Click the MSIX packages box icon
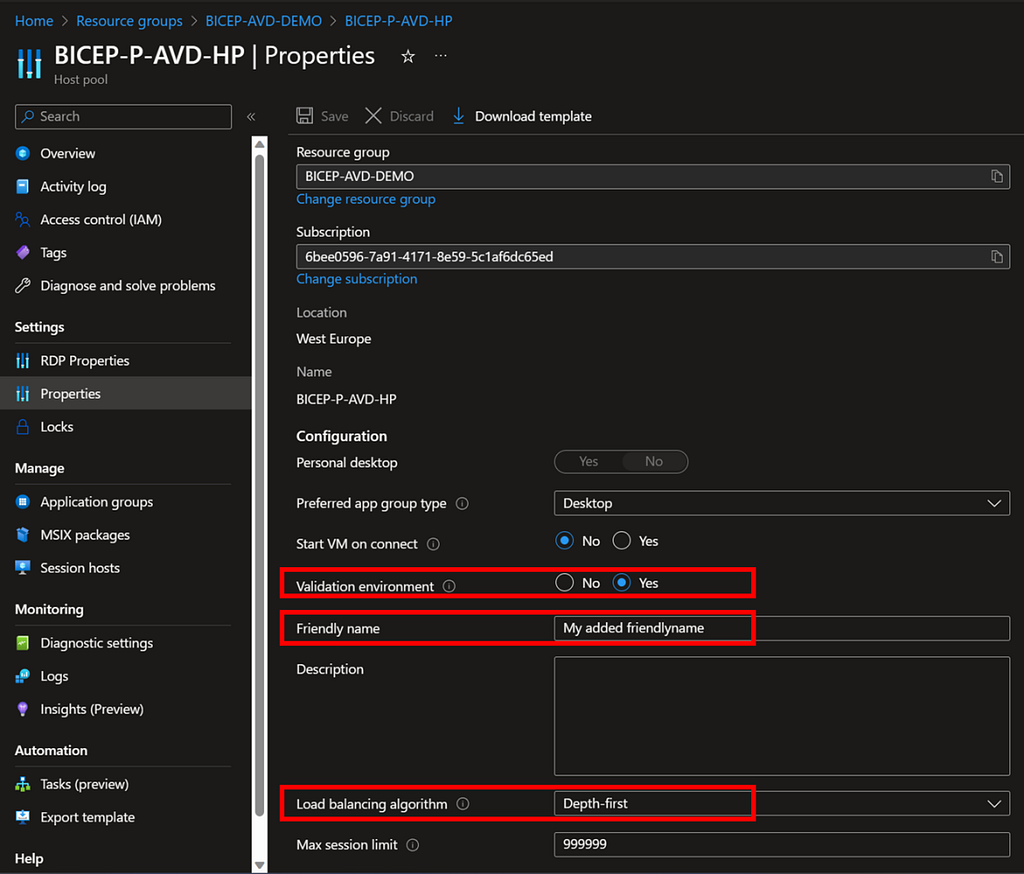1024x874 pixels. [x=23, y=535]
